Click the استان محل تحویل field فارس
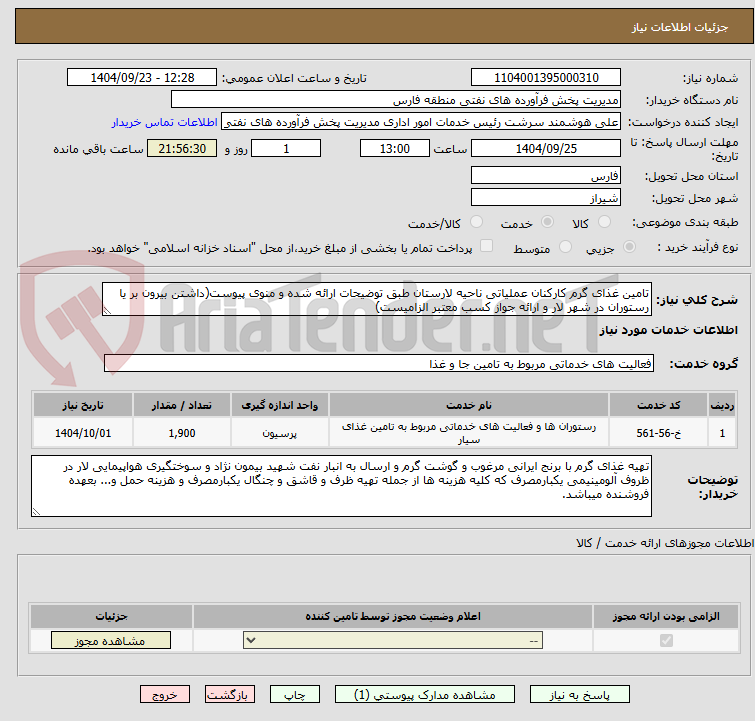The height and width of the screenshot is (721, 755). [x=546, y=175]
